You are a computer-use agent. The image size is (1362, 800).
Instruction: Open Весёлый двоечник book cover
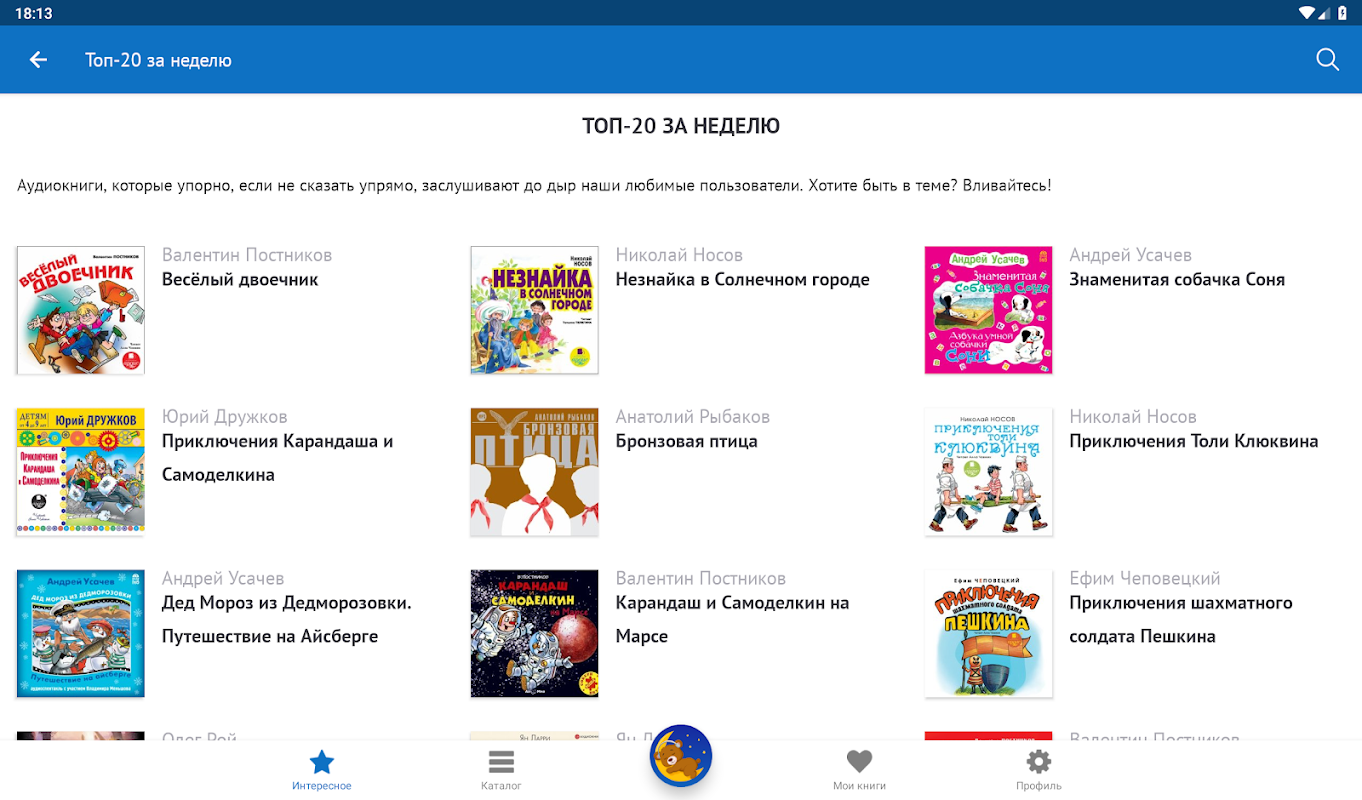[x=81, y=310]
